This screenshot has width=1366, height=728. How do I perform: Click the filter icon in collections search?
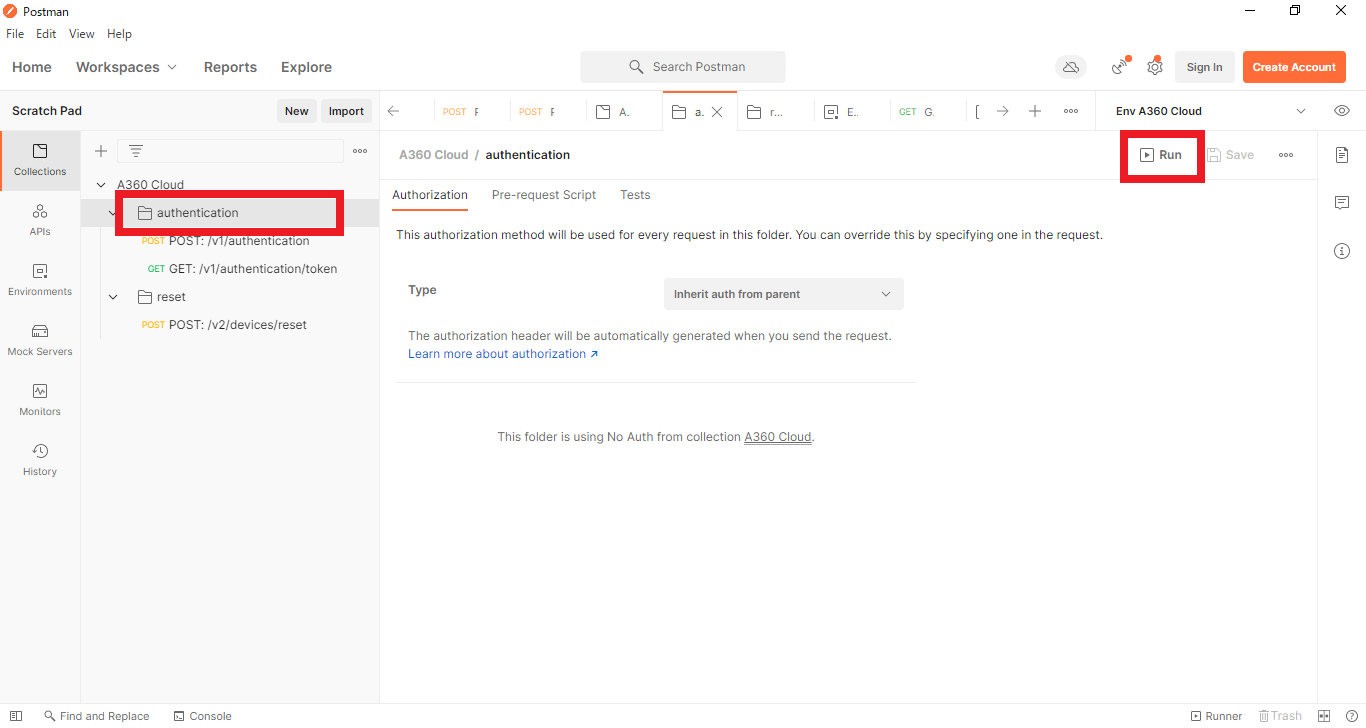pyautogui.click(x=136, y=151)
